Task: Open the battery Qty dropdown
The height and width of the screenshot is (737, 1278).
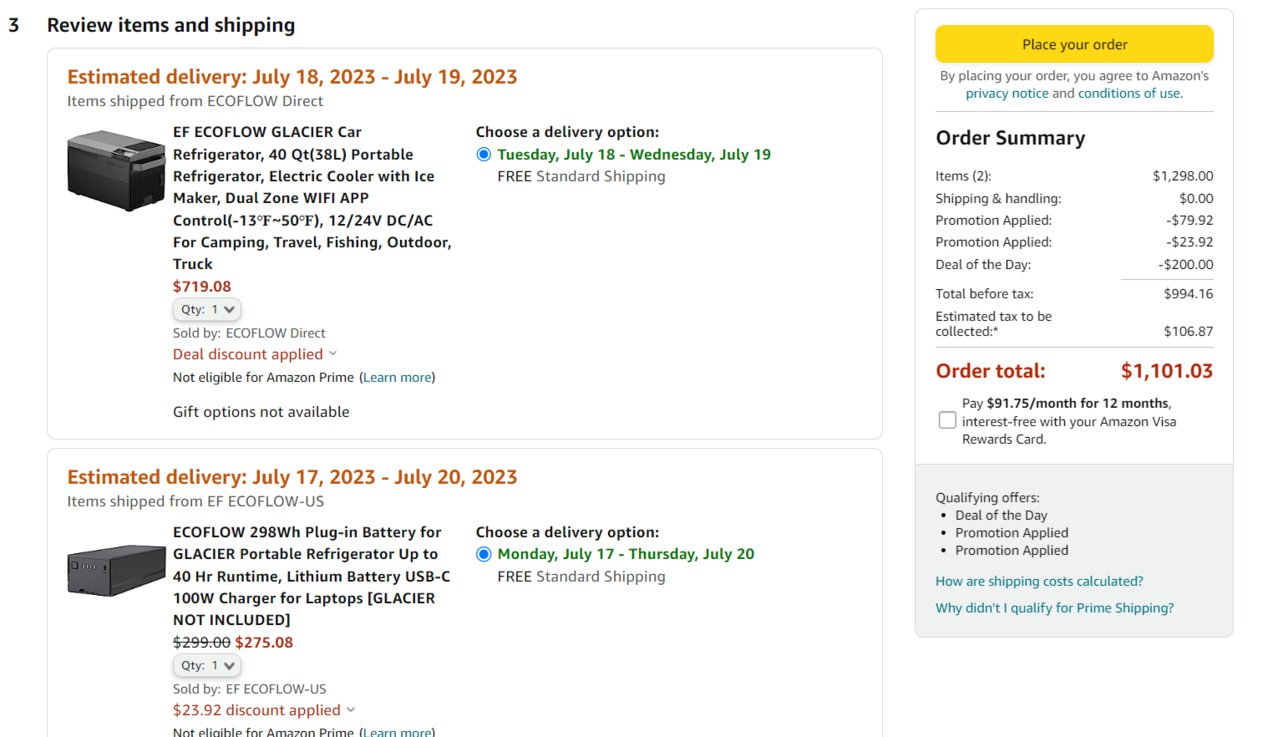Action: 207,666
